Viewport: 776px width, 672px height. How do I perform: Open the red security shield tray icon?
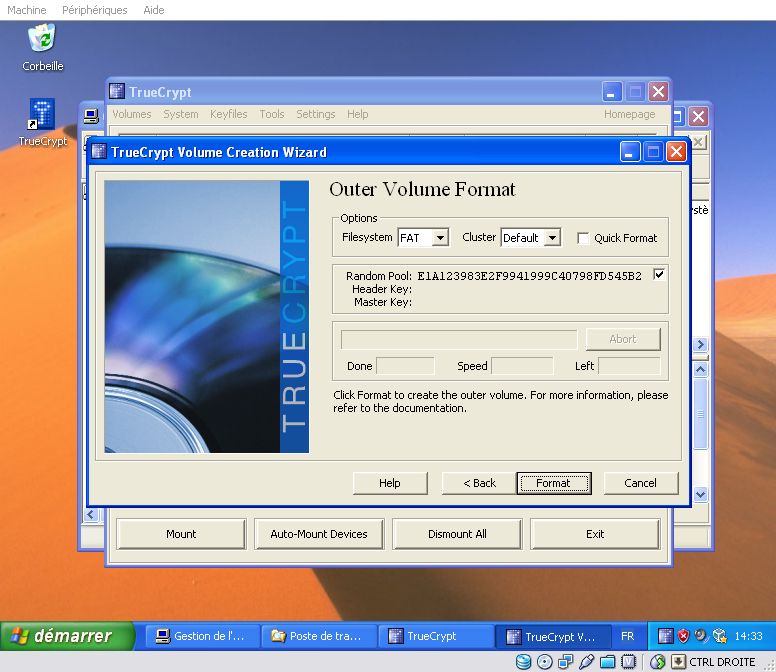point(683,636)
